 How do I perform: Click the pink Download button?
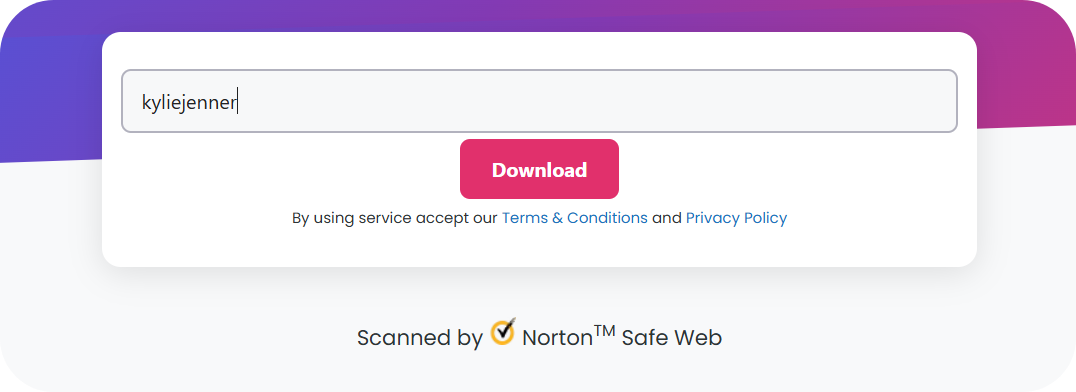[539, 169]
